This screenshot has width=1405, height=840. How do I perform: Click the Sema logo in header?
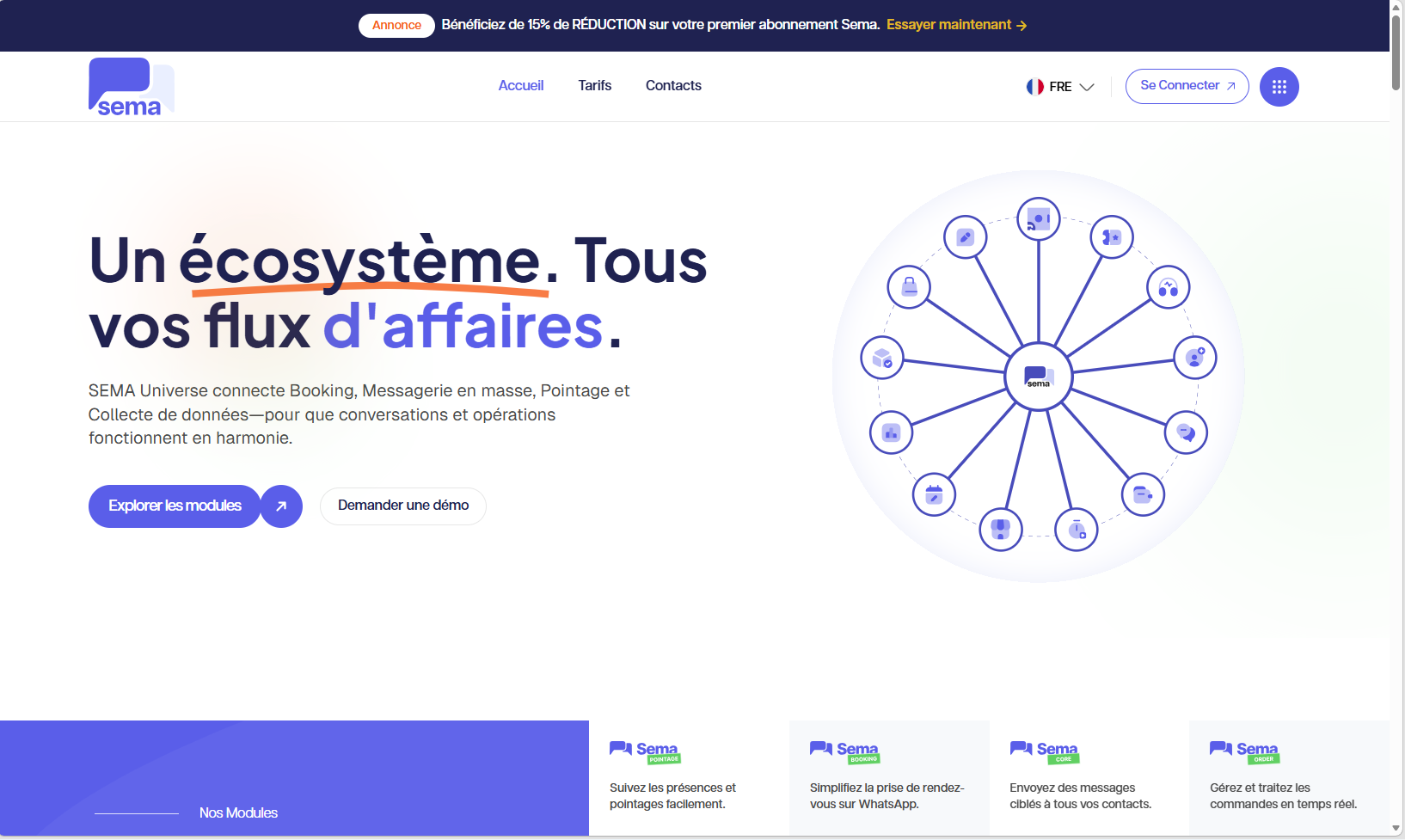[x=131, y=87]
